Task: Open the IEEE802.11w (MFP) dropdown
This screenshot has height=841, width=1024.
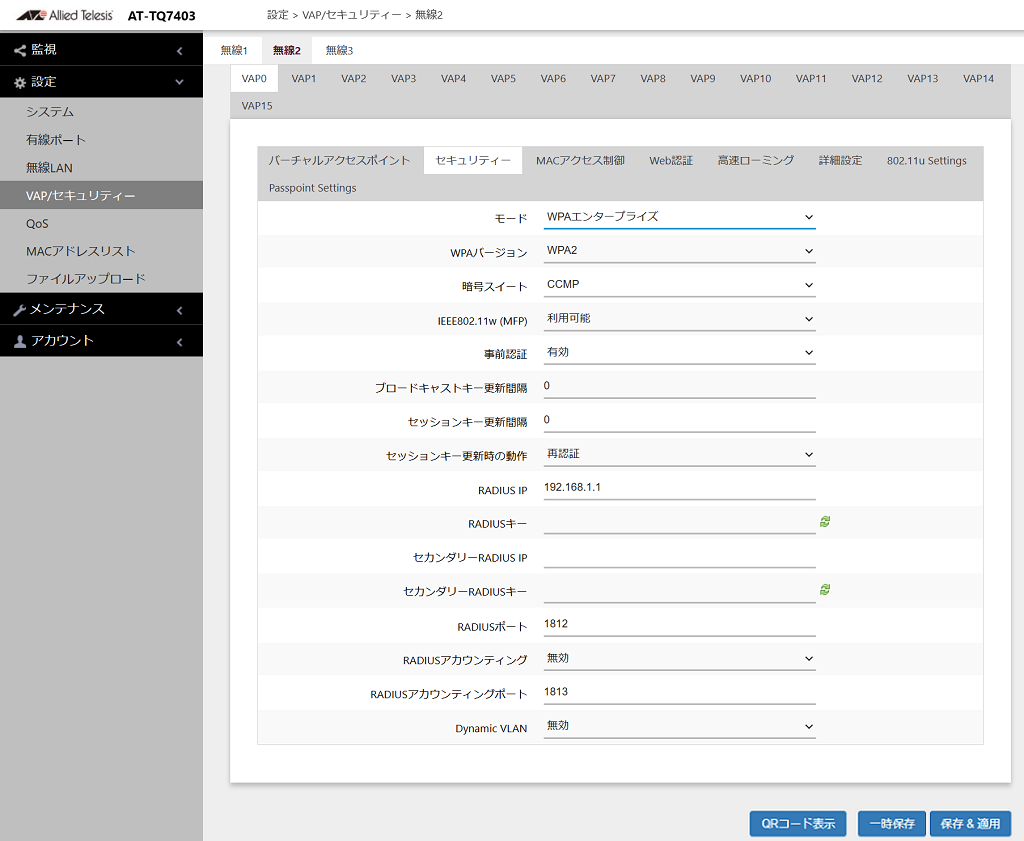Action: [x=679, y=319]
